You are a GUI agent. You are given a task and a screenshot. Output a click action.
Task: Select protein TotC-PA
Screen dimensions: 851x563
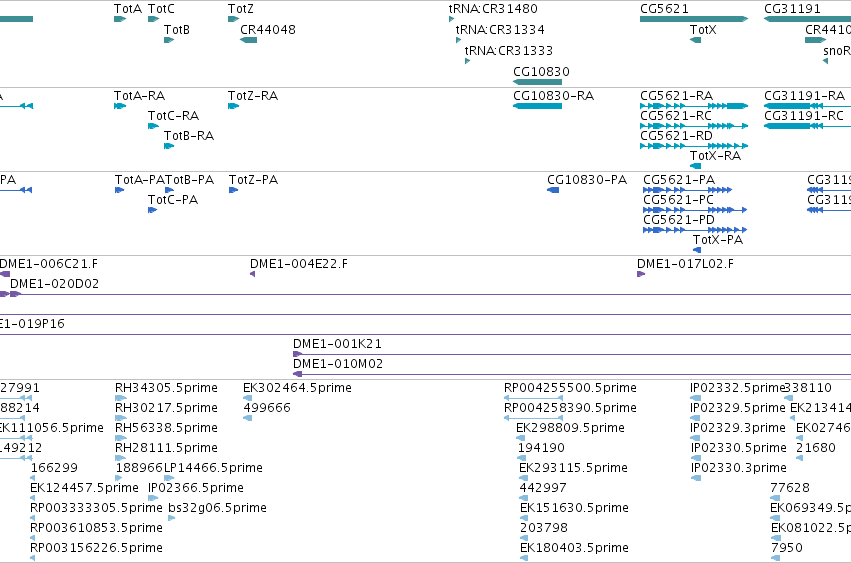[x=173, y=200]
